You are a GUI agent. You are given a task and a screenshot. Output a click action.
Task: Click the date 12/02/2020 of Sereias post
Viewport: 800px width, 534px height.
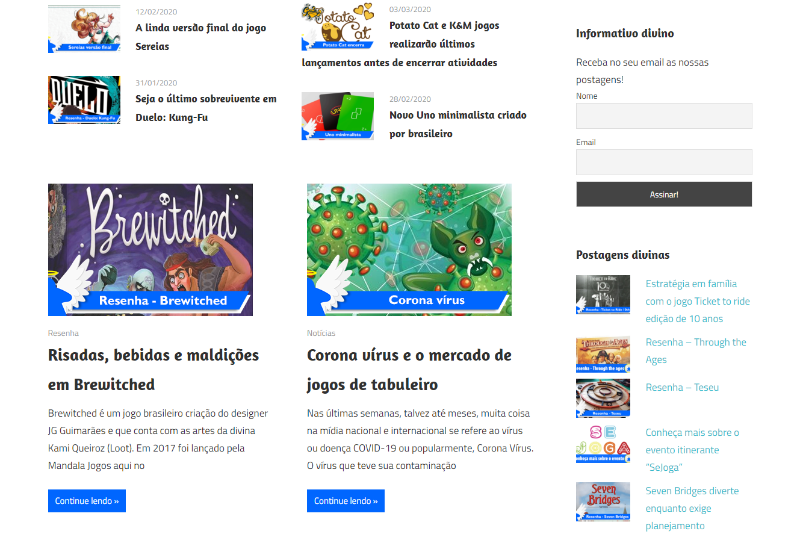click(x=156, y=12)
